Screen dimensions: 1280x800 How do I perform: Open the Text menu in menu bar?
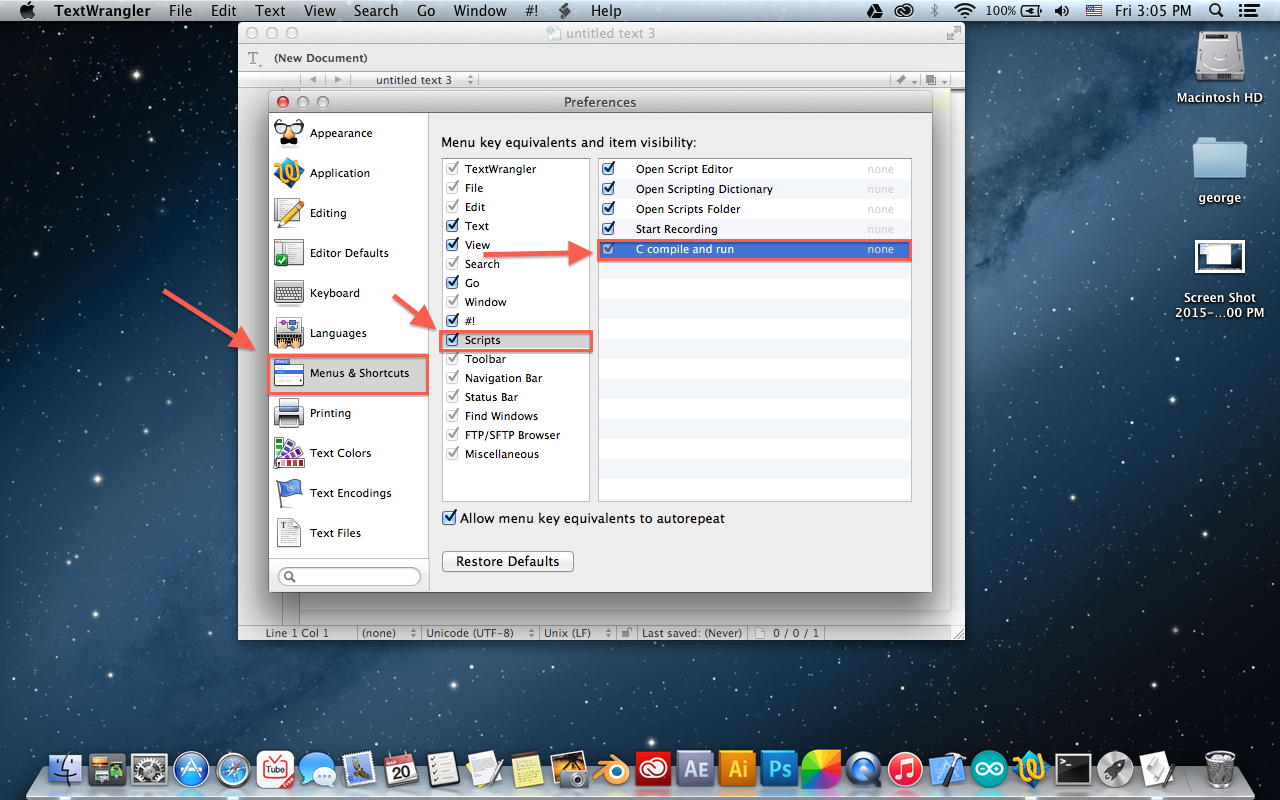click(270, 11)
